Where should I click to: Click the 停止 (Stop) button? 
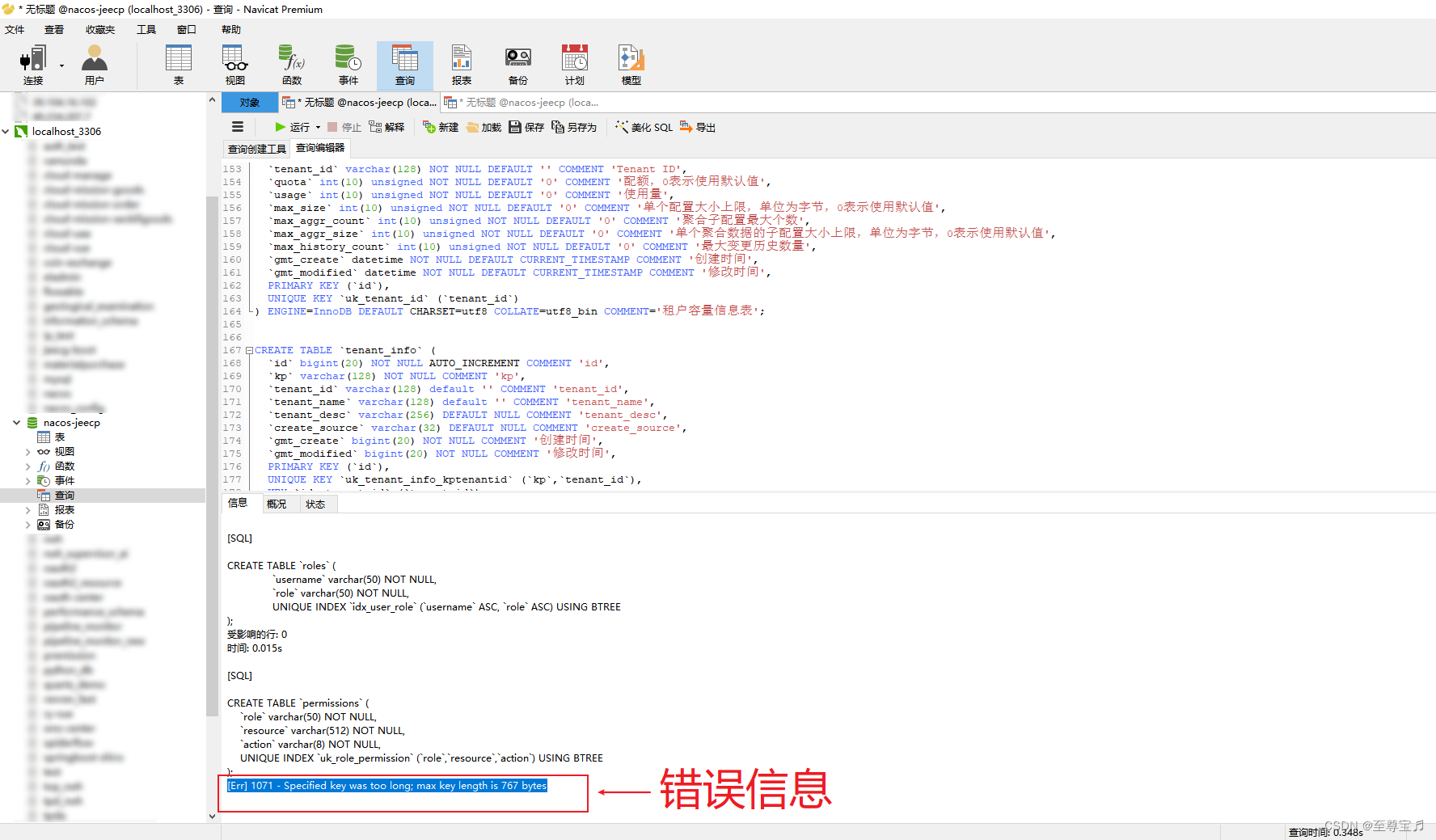point(344,127)
